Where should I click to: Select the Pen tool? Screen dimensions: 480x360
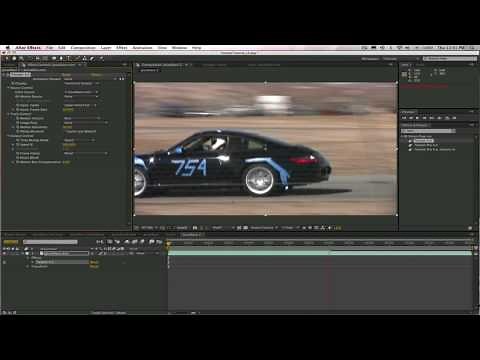click(x=61, y=58)
